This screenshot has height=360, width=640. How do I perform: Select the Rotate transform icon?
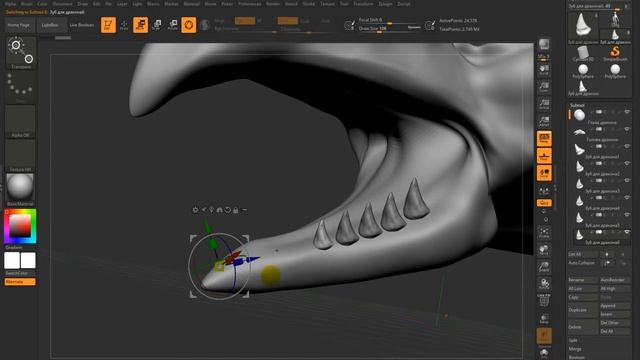pos(173,25)
